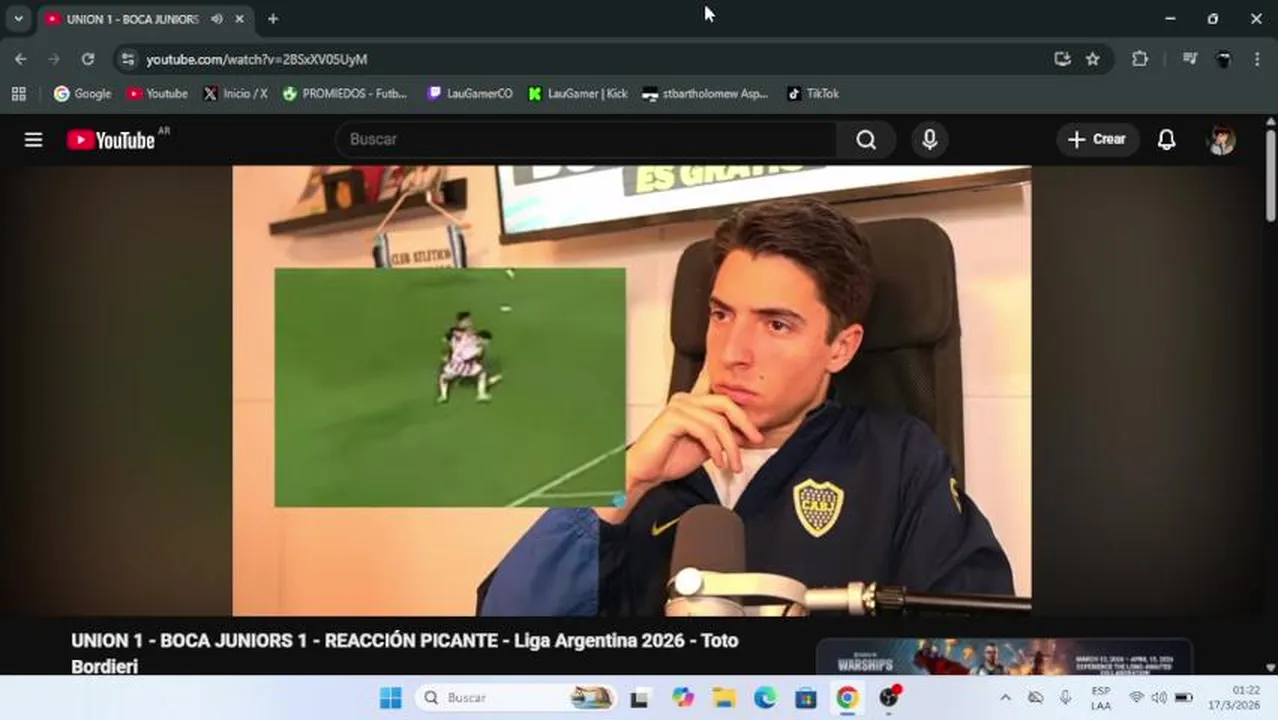Launch Microsoft Edge from the taskbar
The image size is (1278, 720).
click(x=765, y=698)
